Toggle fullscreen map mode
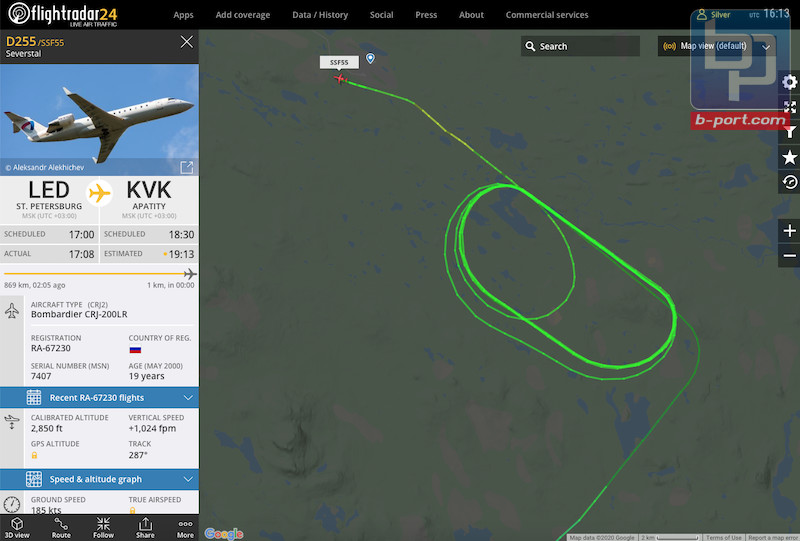 (789, 107)
